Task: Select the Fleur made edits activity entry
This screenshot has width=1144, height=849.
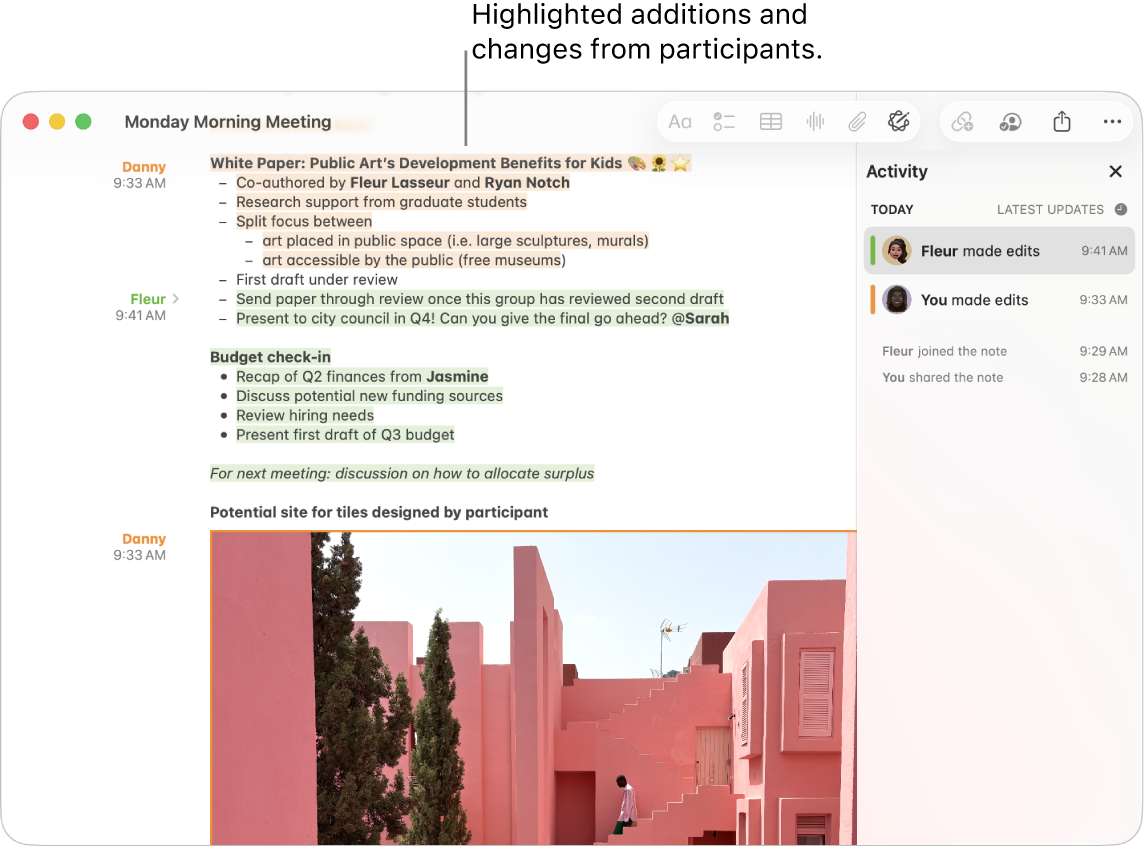Action: [x=998, y=251]
